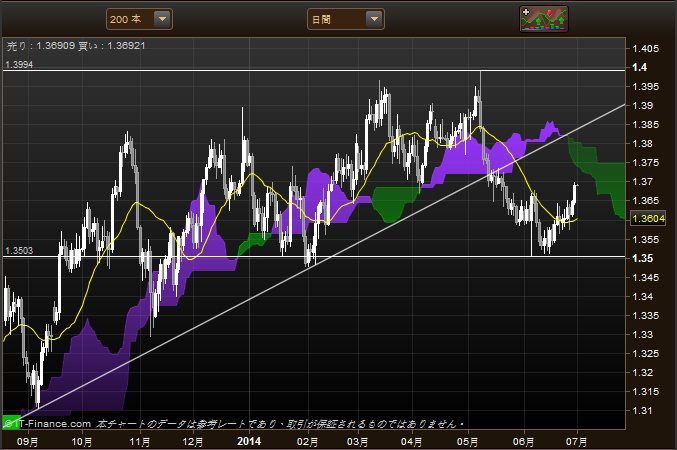677x450 pixels.
Task: Click the 2014 date axis label
Action: [249, 441]
